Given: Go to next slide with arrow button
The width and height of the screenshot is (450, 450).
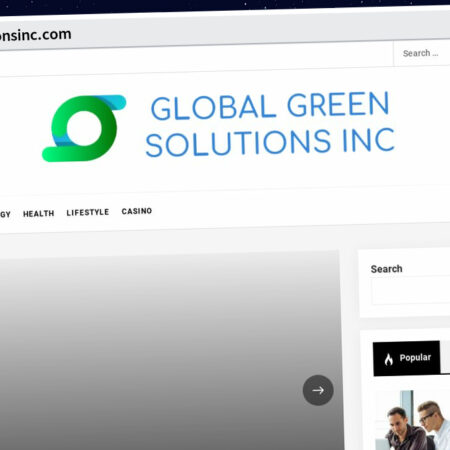Looking at the screenshot, I should [318, 390].
